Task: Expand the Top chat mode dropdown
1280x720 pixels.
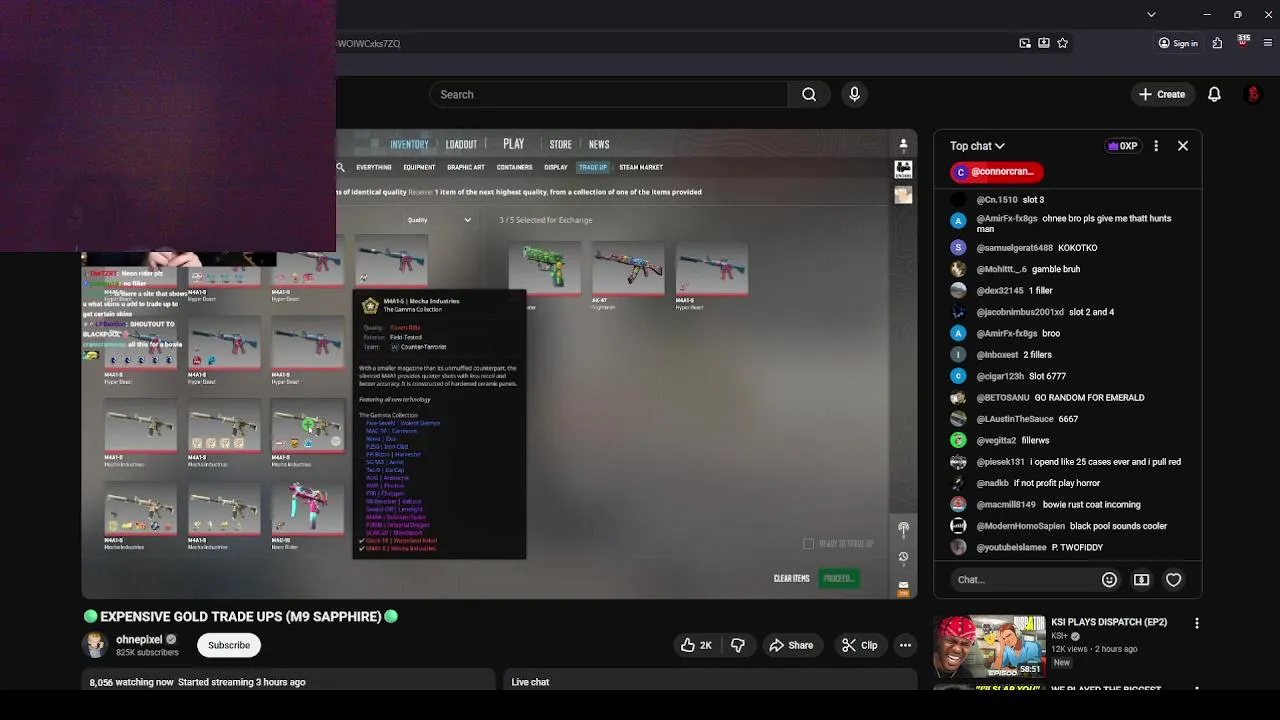Action: [x=977, y=146]
